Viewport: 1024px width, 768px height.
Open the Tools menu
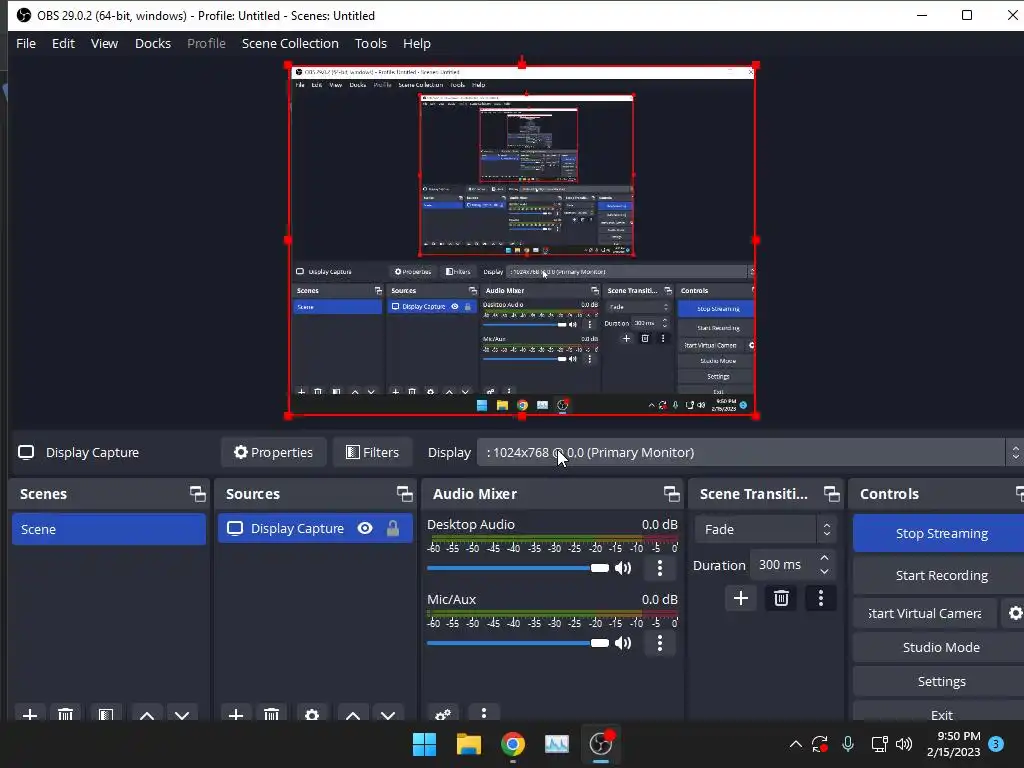[371, 43]
